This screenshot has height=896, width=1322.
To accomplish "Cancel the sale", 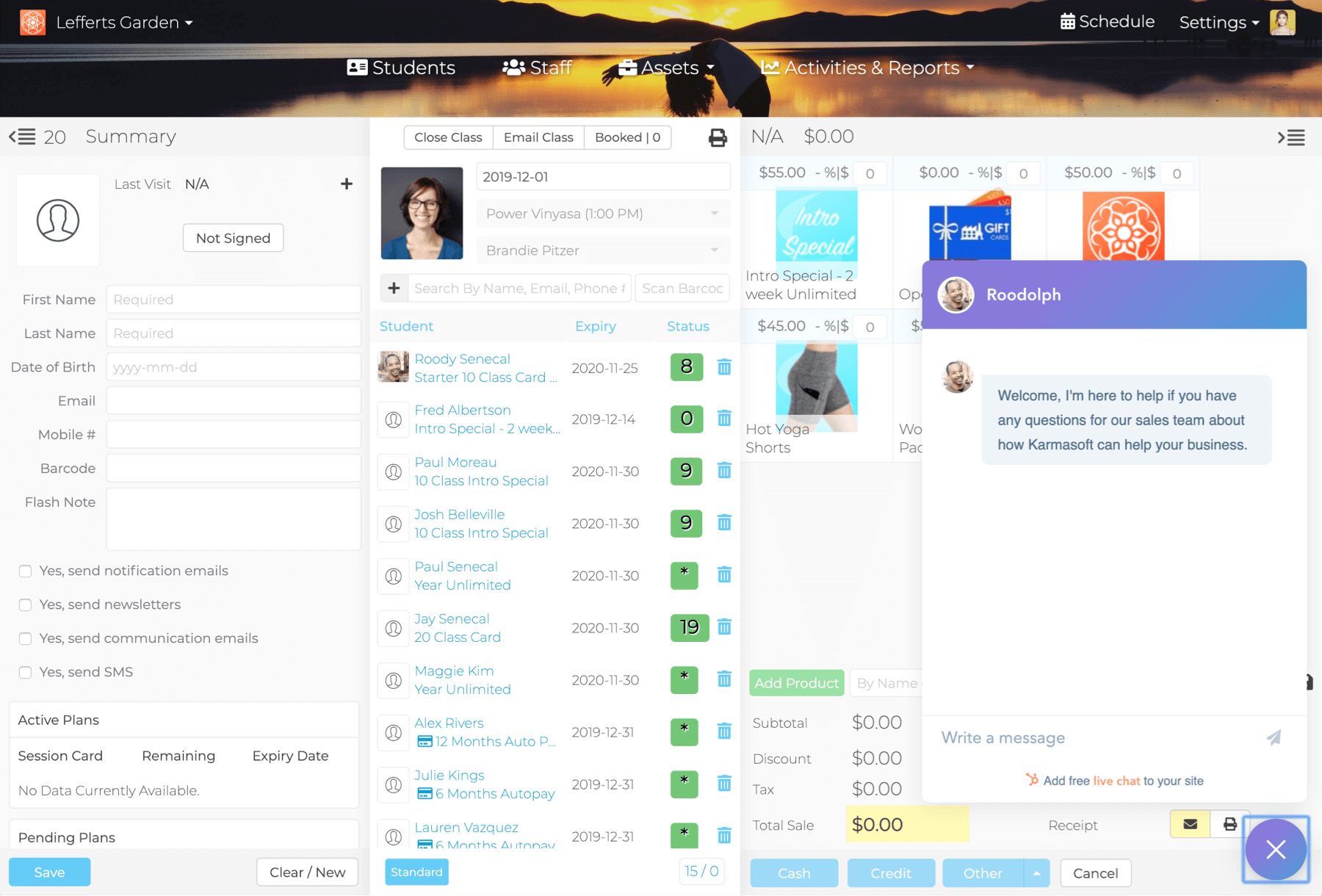I will [1095, 873].
